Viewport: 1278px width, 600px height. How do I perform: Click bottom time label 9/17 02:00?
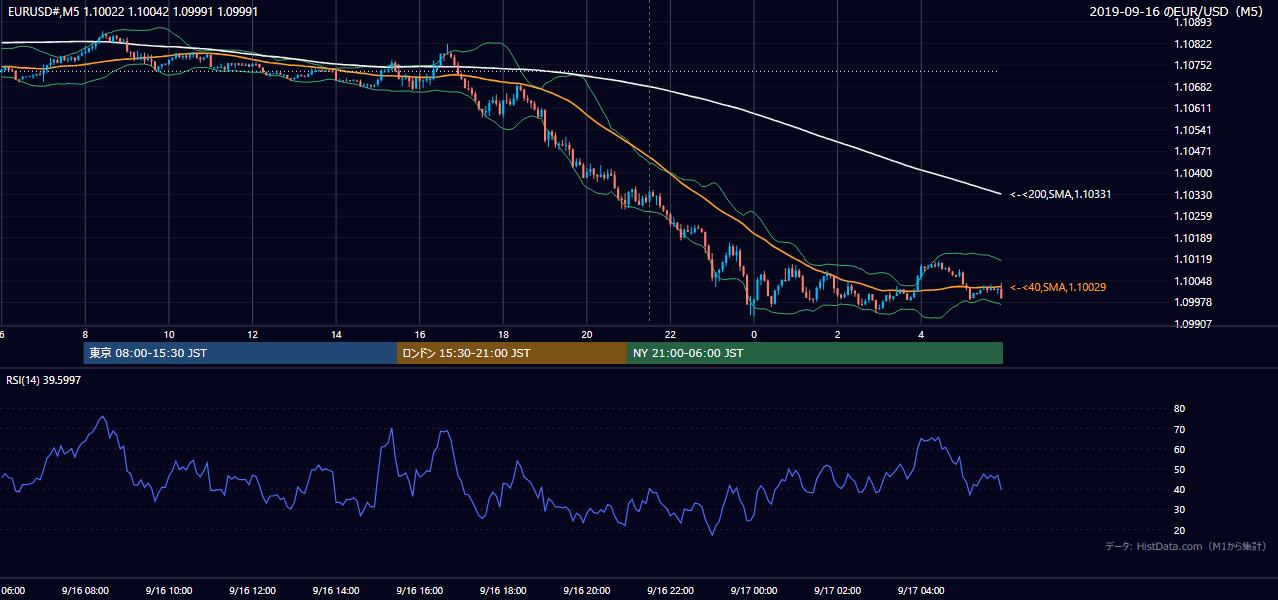coord(838,590)
